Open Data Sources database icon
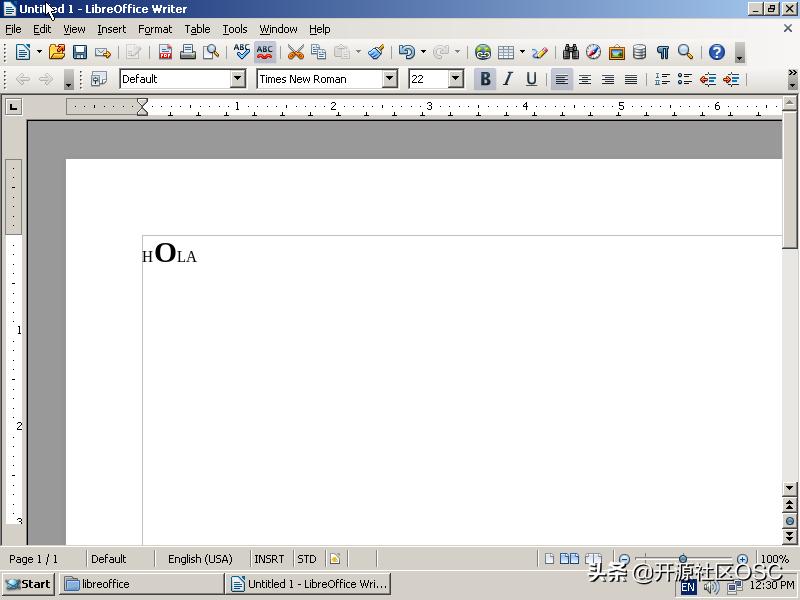800x600 pixels. click(639, 52)
